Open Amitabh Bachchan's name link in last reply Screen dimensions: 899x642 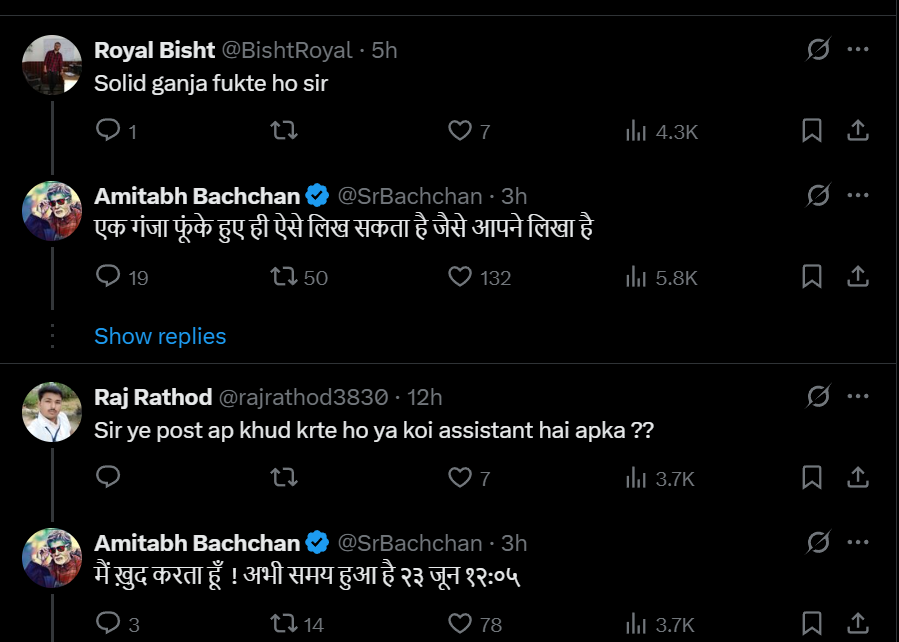(x=197, y=543)
